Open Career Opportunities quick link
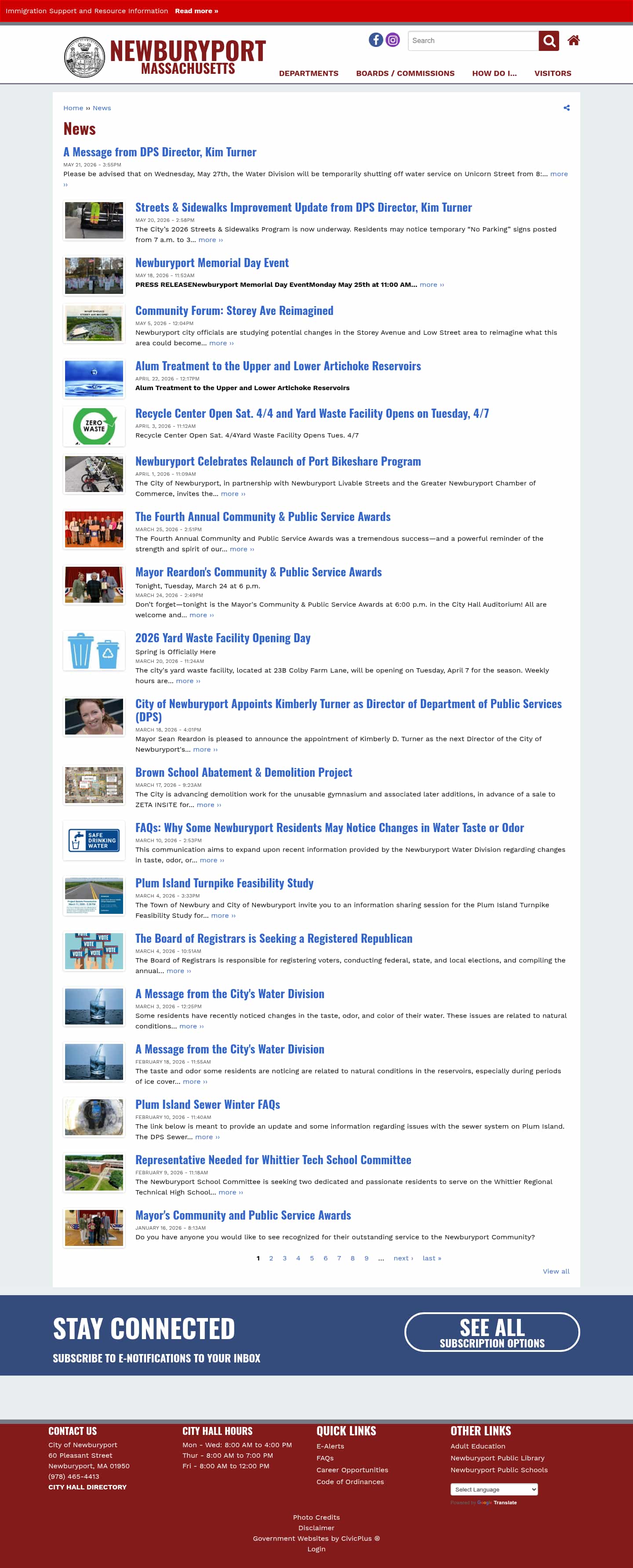633x1568 pixels. point(352,1470)
